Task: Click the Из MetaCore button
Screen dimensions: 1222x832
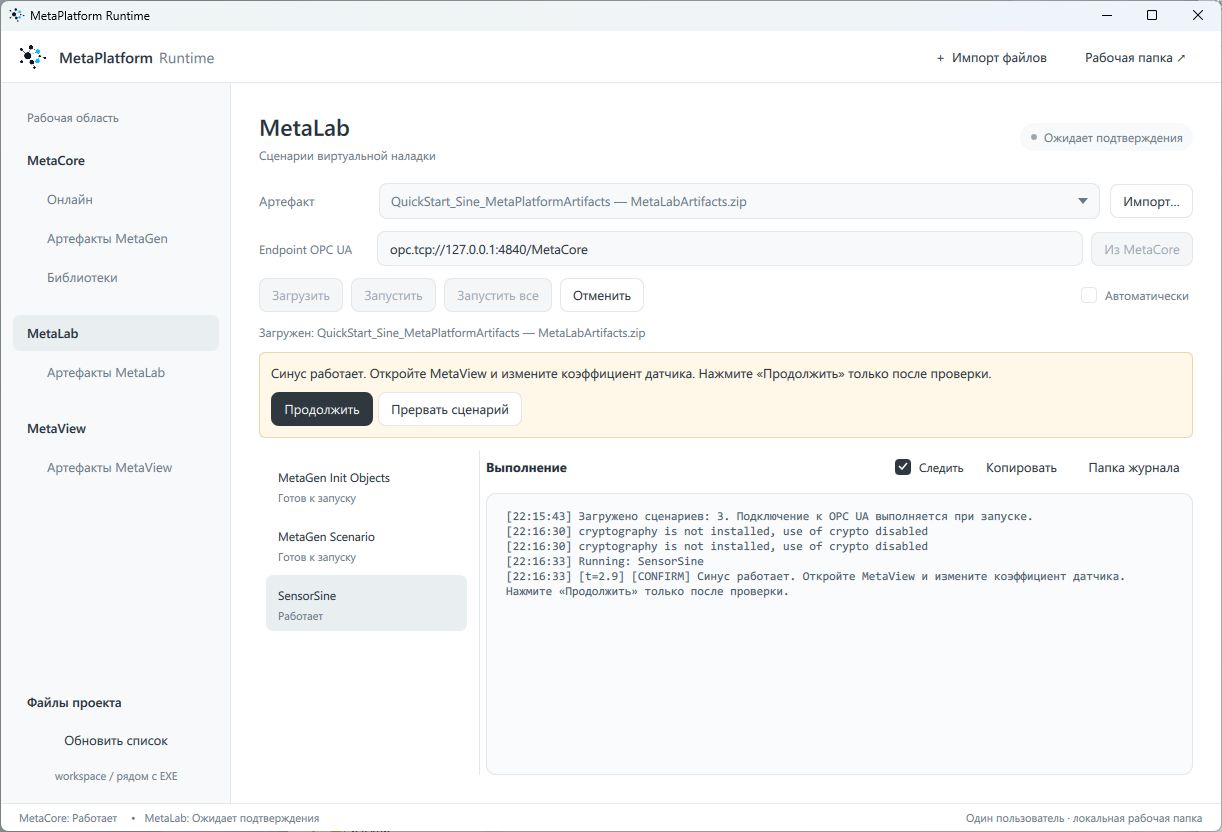Action: [x=1142, y=249]
